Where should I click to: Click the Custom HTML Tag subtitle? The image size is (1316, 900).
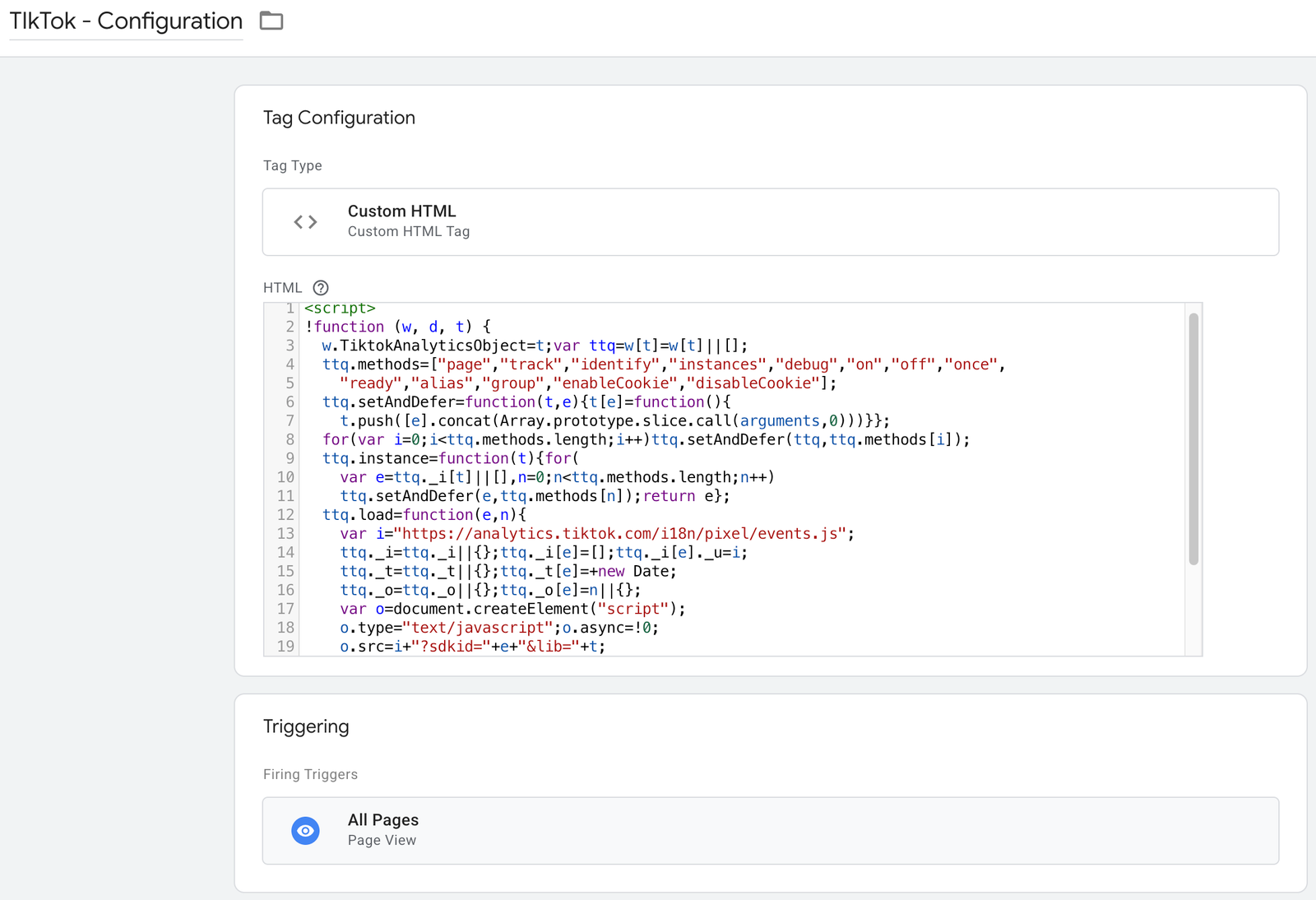coord(409,232)
